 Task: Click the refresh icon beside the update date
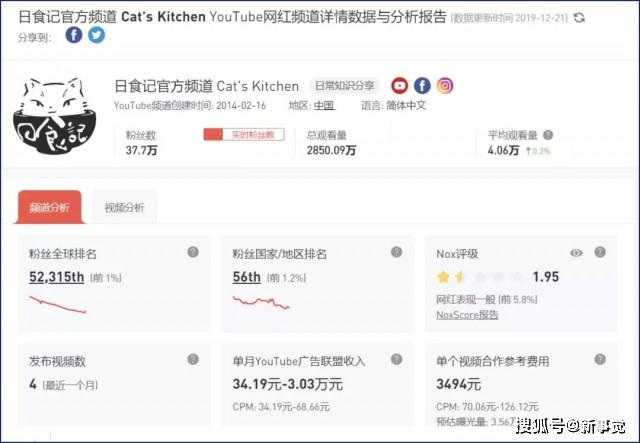click(x=579, y=18)
